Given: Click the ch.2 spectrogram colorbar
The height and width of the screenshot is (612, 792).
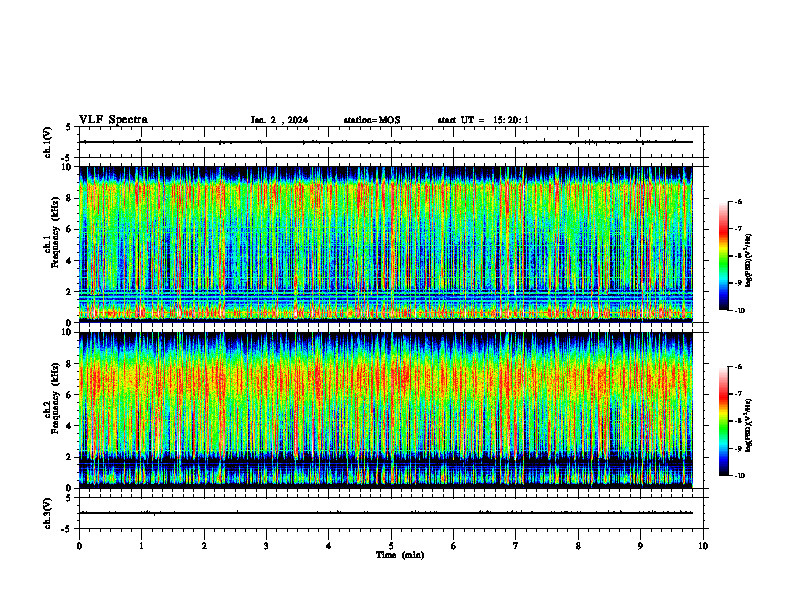Looking at the screenshot, I should tap(723, 421).
